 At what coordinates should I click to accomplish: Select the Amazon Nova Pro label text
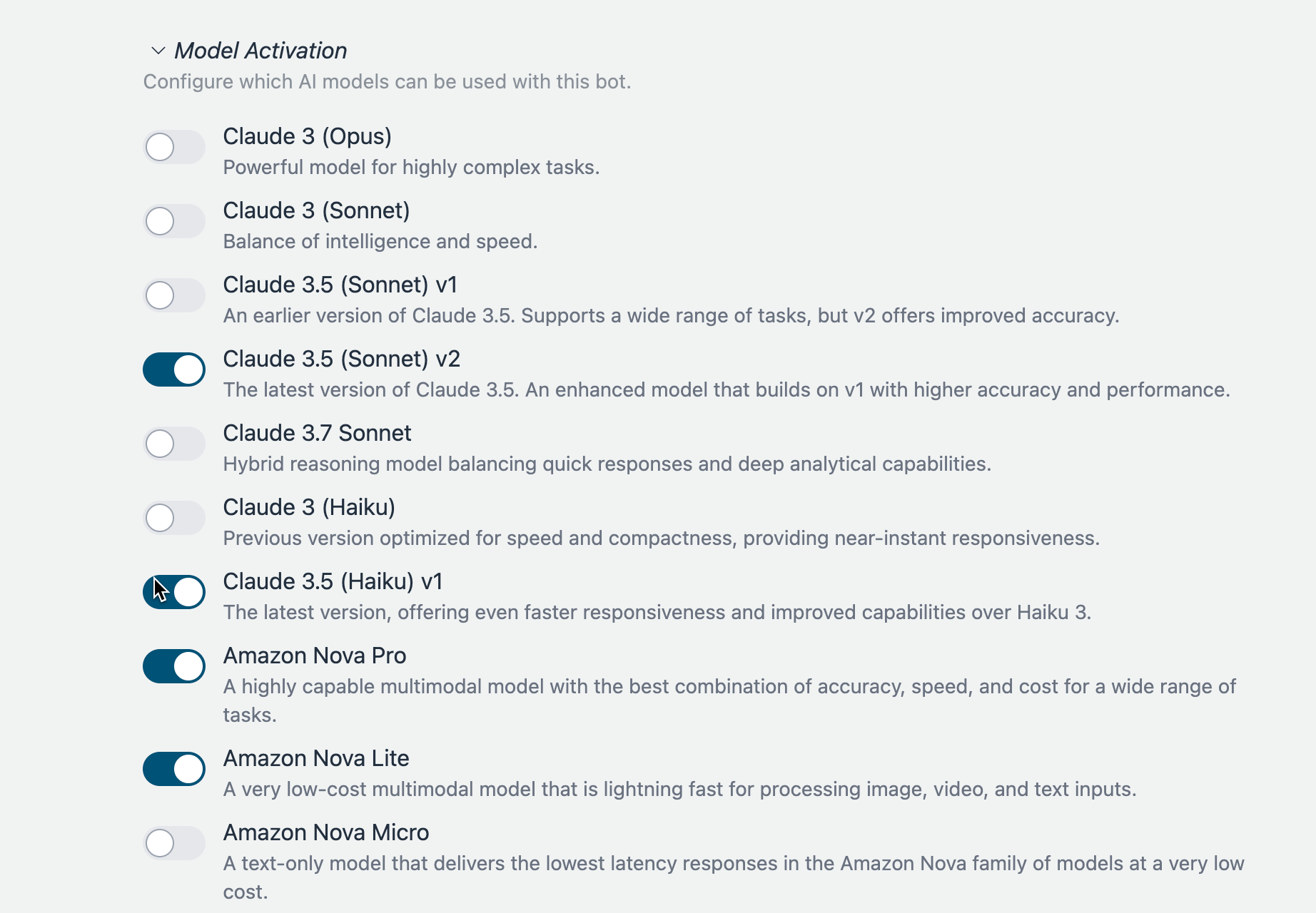click(315, 656)
